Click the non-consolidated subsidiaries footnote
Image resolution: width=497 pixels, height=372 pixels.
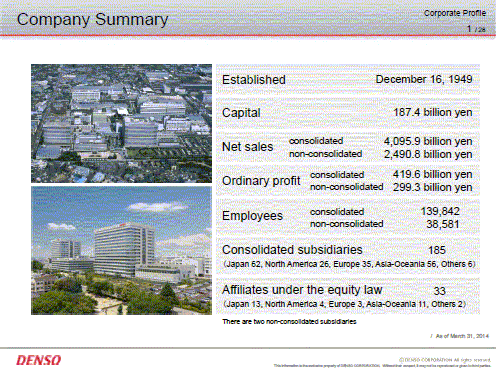point(289,322)
